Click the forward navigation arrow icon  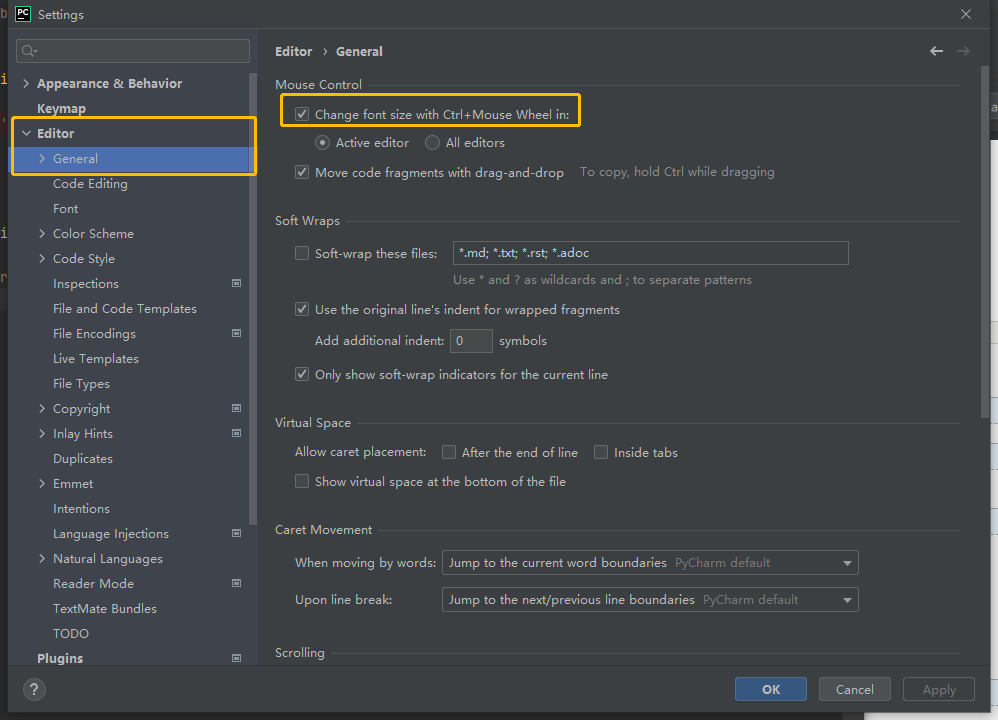pyautogui.click(x=963, y=51)
